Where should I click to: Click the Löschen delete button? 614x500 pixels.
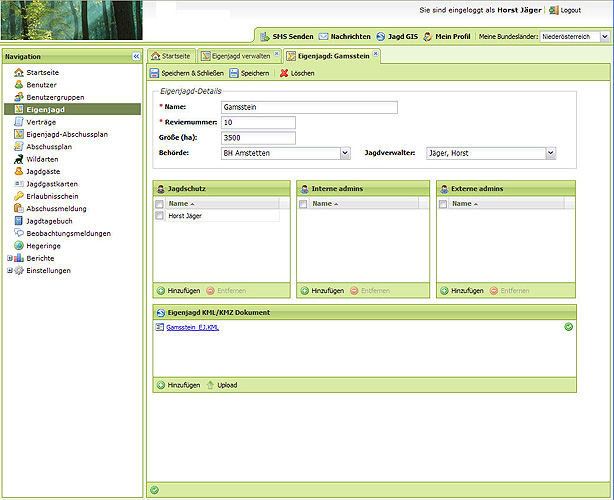click(x=297, y=73)
